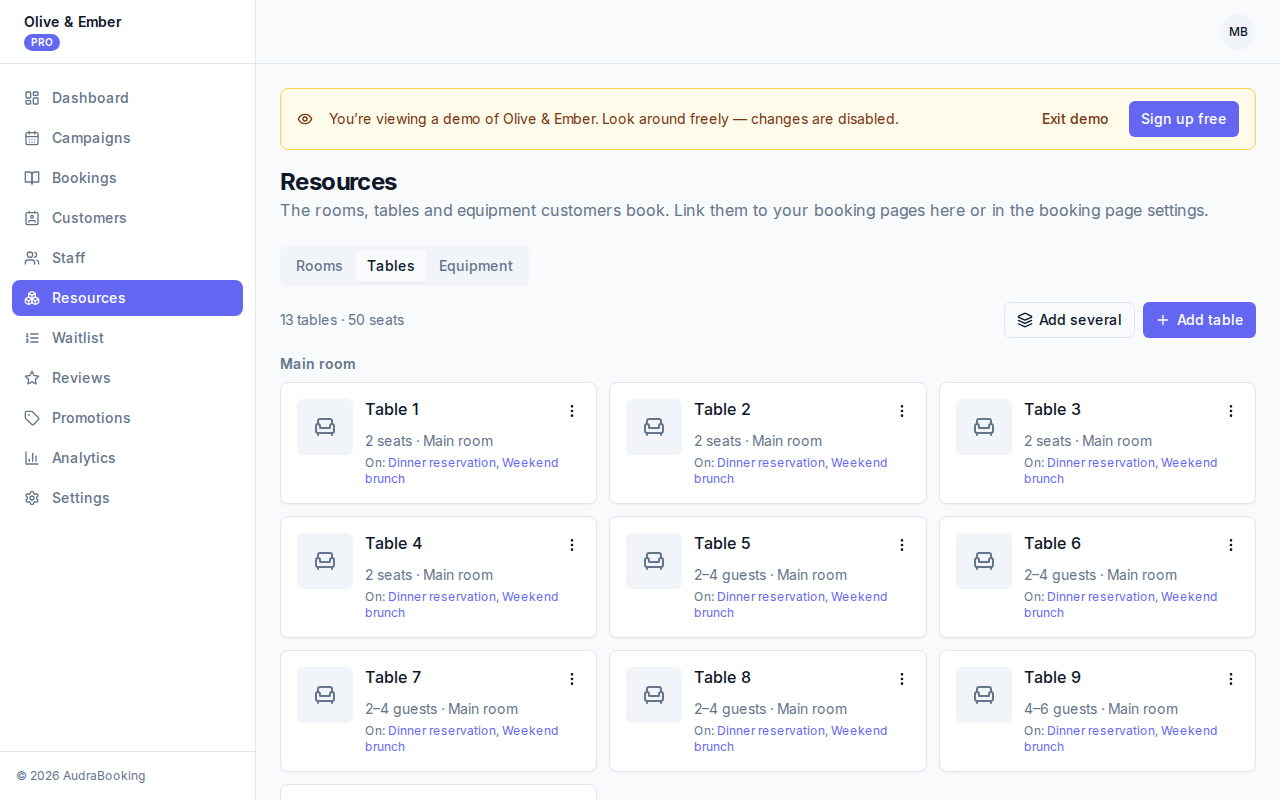
Task: Open Dinner reservation link on Table 6
Action: click(1102, 597)
